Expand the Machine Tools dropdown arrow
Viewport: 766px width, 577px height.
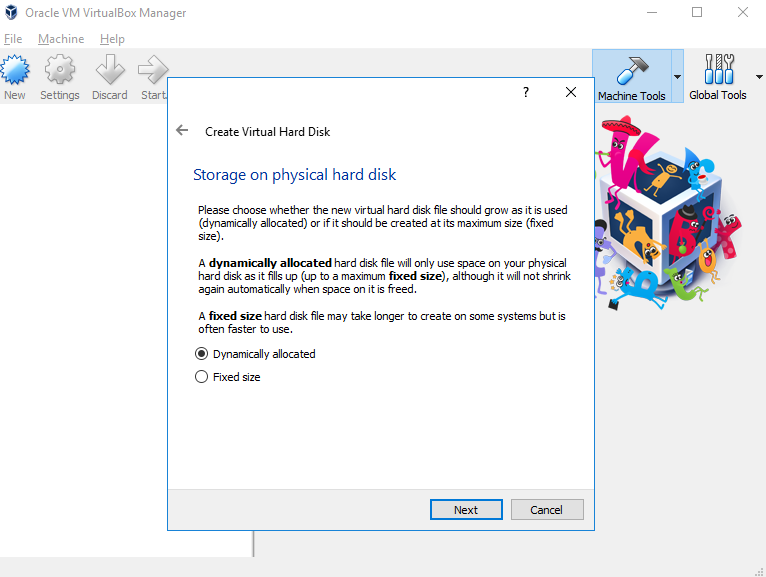coord(677,77)
